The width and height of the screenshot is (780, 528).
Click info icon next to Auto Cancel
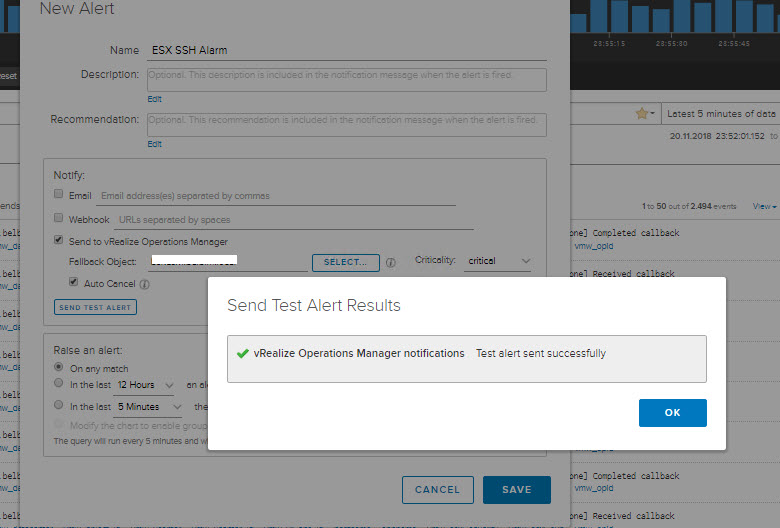coord(145,284)
